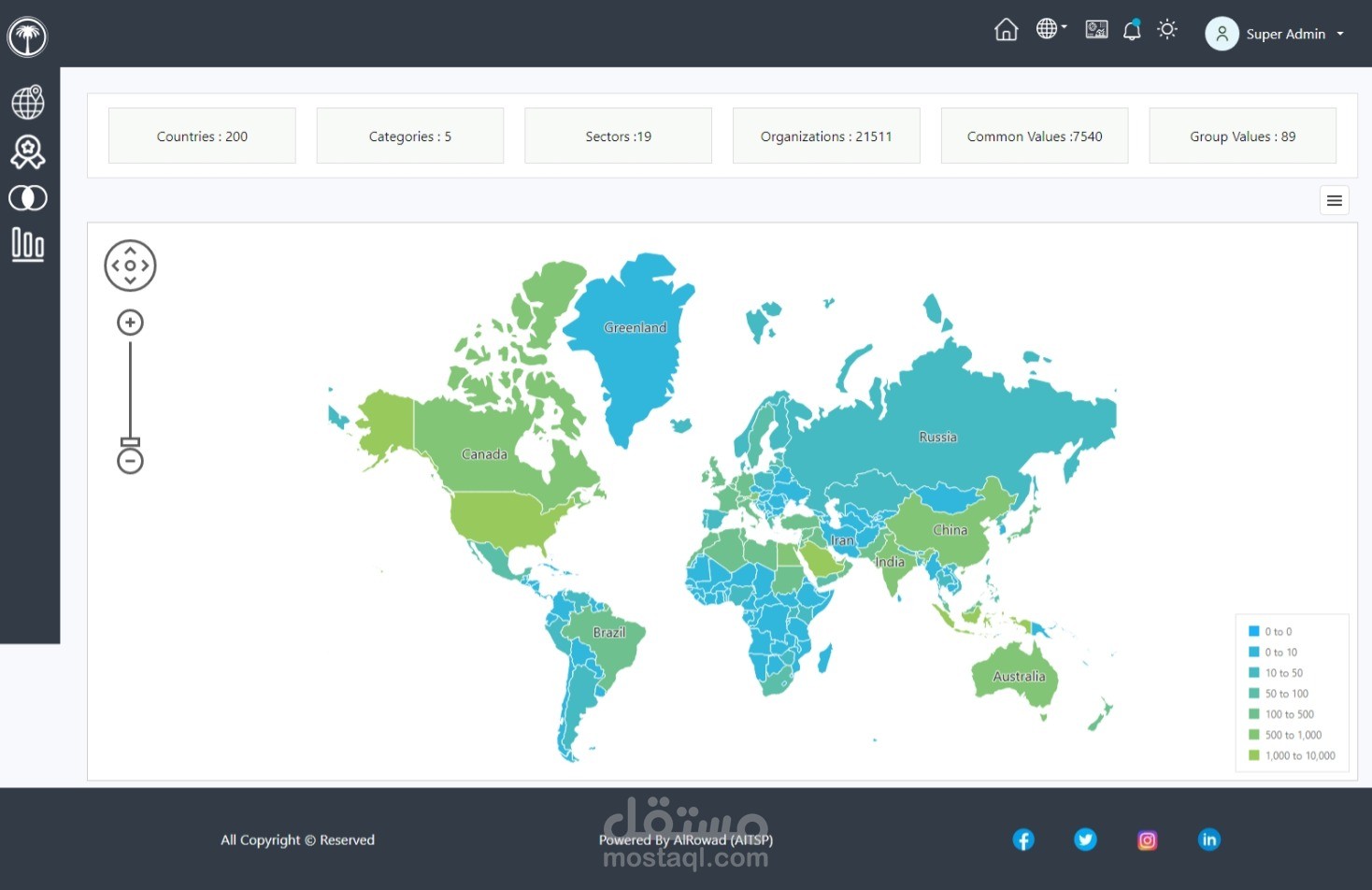Open the bar chart sidebar icon
1372x890 pixels.
click(28, 245)
